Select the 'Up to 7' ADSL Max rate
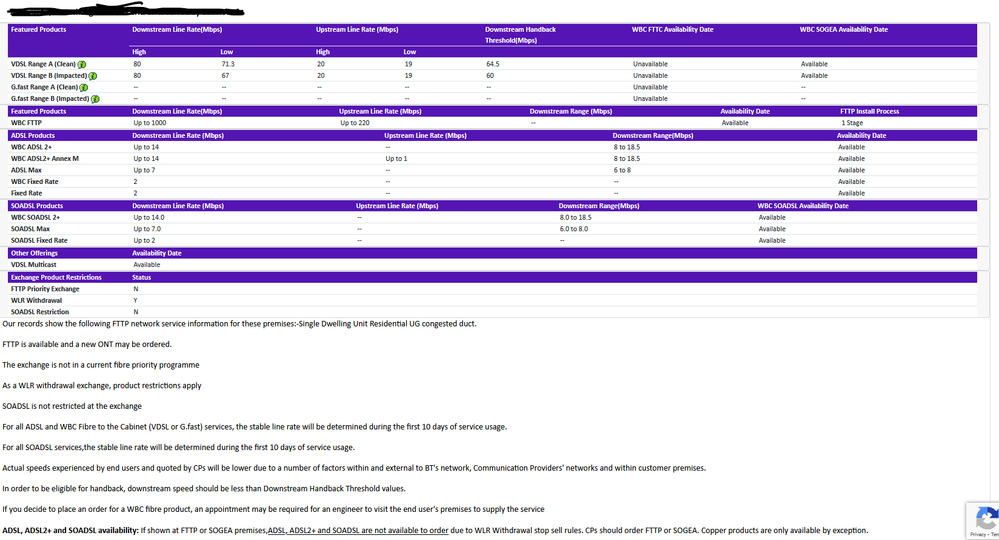The image size is (999, 540). click(x=144, y=170)
